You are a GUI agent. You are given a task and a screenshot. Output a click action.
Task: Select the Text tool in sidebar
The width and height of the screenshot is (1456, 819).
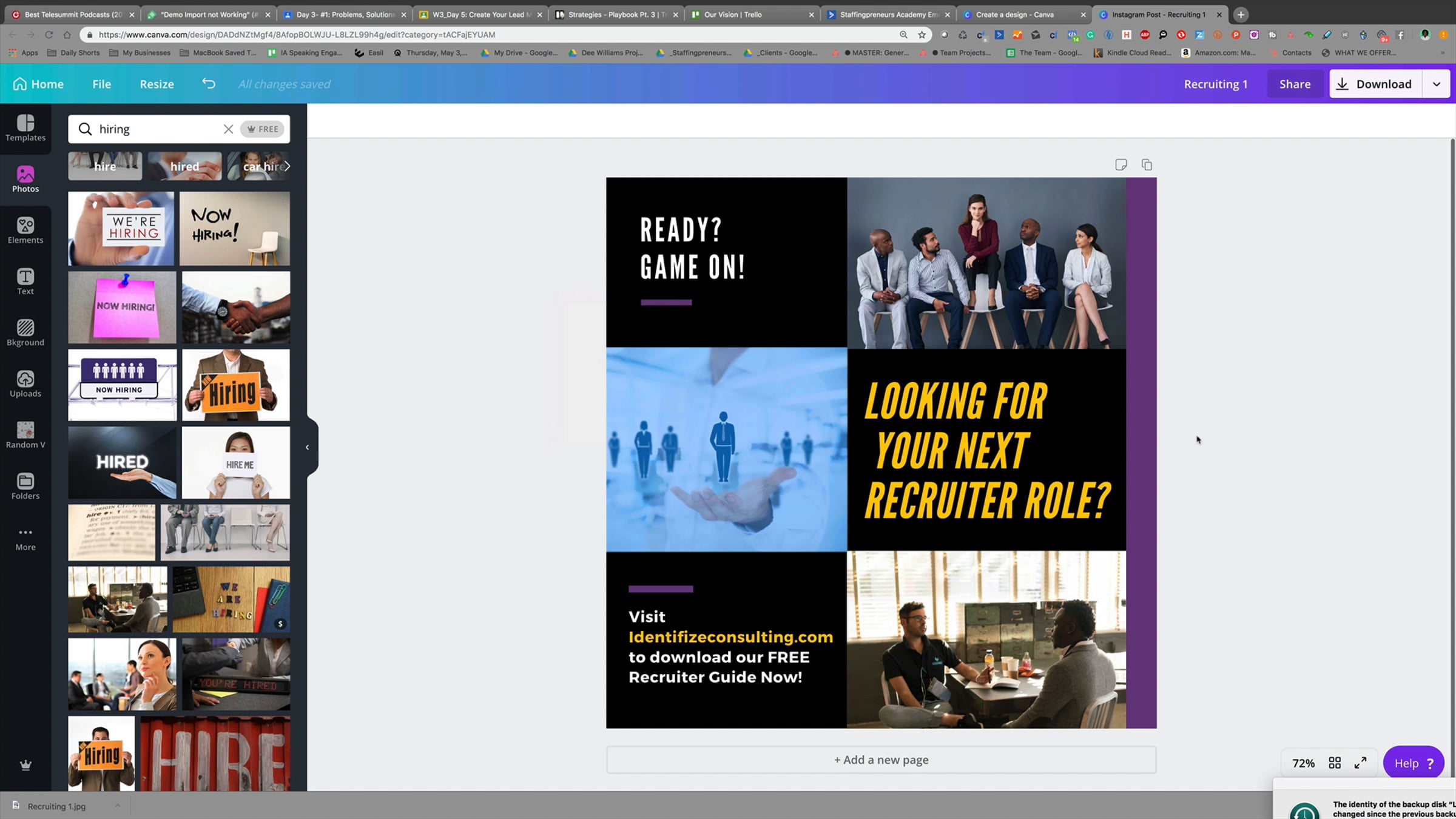click(25, 281)
